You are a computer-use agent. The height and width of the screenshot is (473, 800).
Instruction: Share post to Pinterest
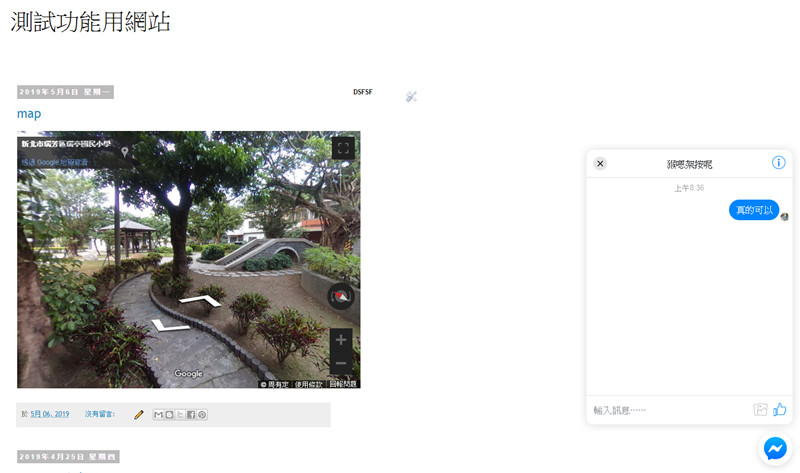click(202, 415)
